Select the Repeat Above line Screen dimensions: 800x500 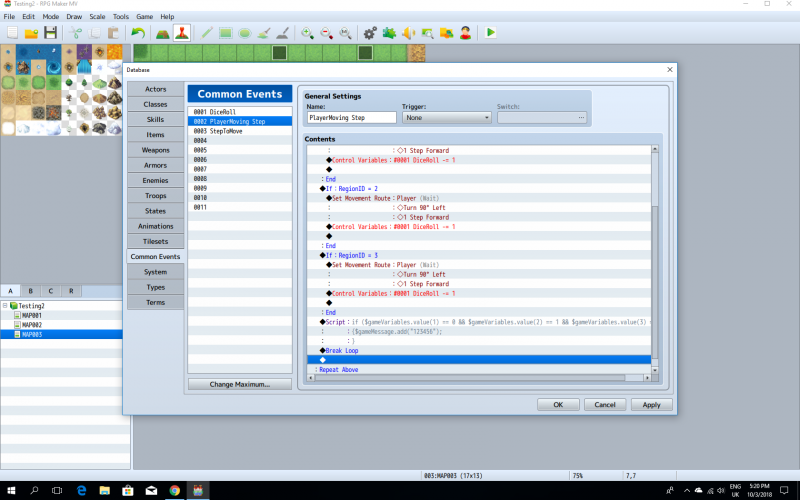pos(479,369)
